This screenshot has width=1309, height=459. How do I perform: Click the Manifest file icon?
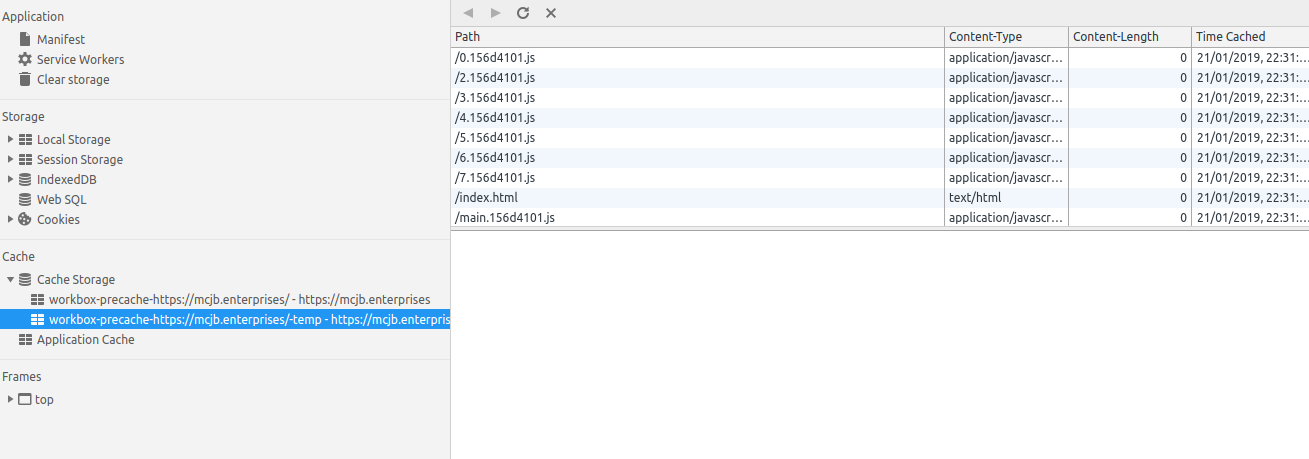pyautogui.click(x=25, y=39)
